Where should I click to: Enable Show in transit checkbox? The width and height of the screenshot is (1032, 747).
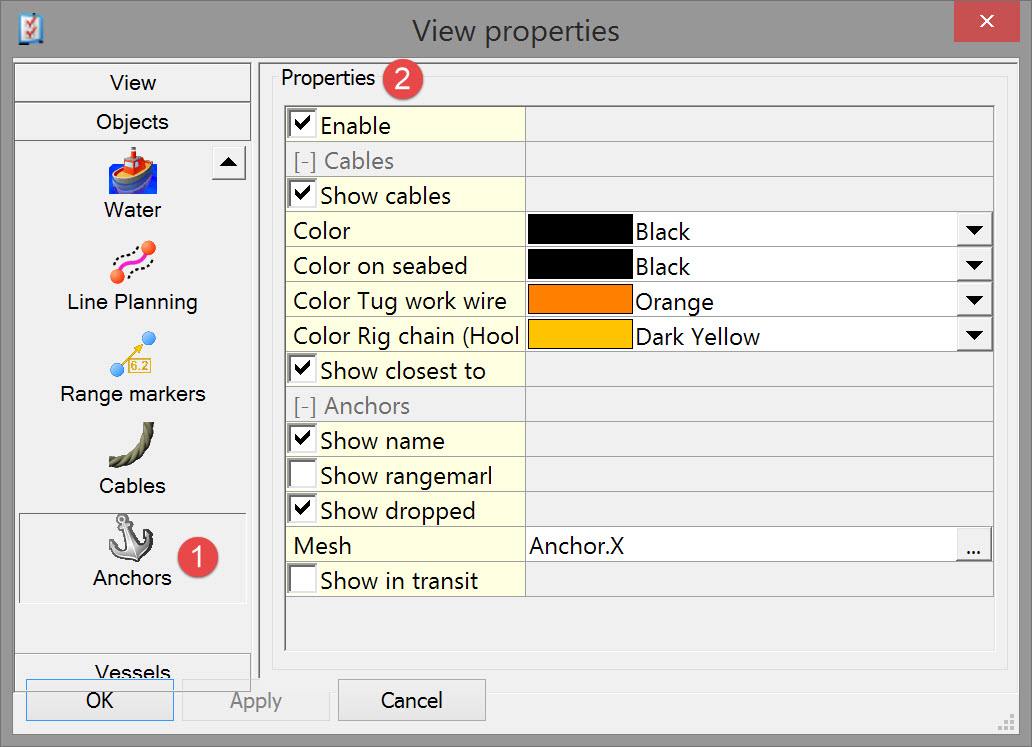pos(303,580)
